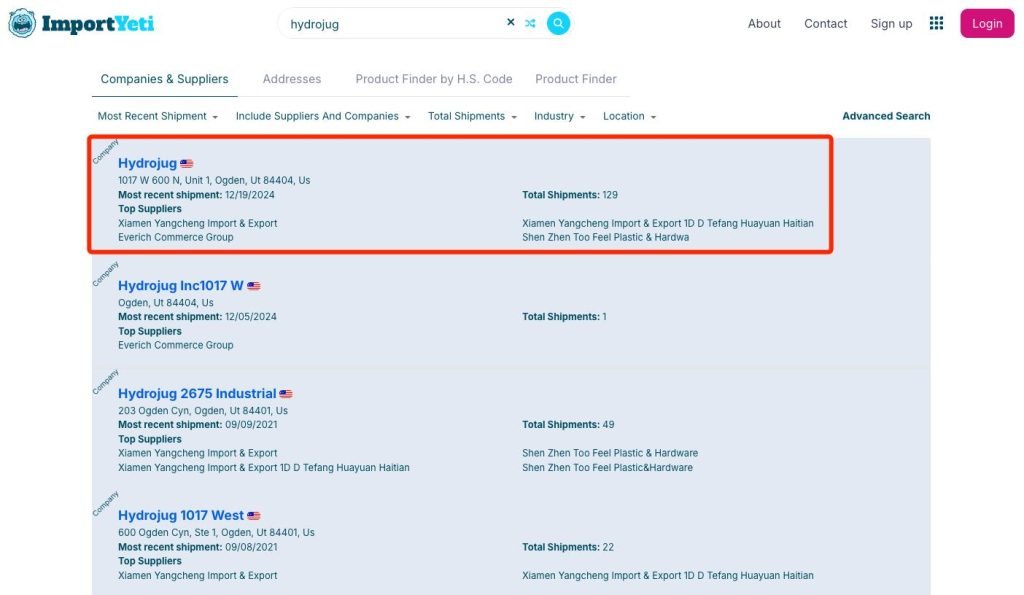Image resolution: width=1024 pixels, height=595 pixels.
Task: Click the Login button
Action: tap(987, 24)
